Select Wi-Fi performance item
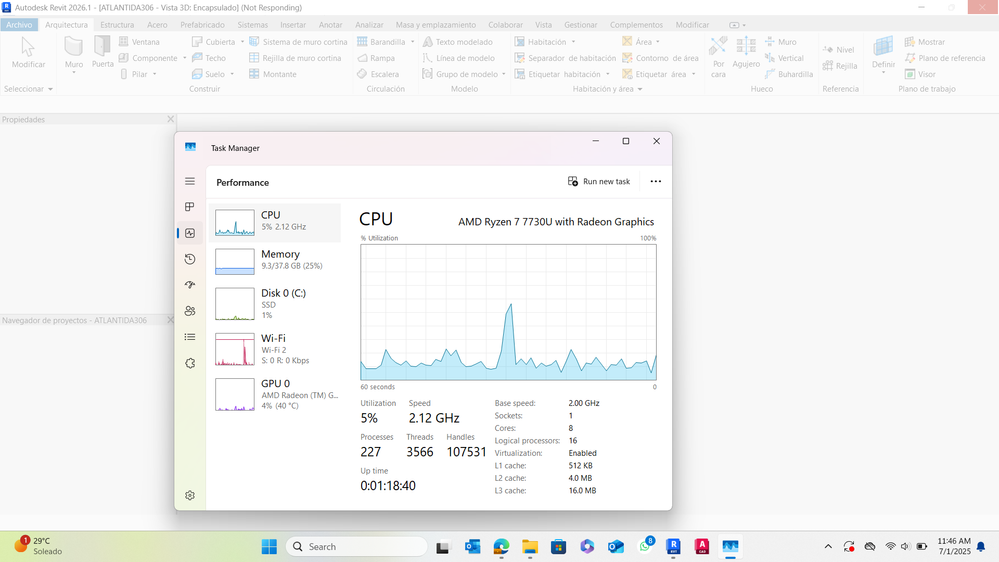This screenshot has width=999, height=562. pyautogui.click(x=275, y=349)
